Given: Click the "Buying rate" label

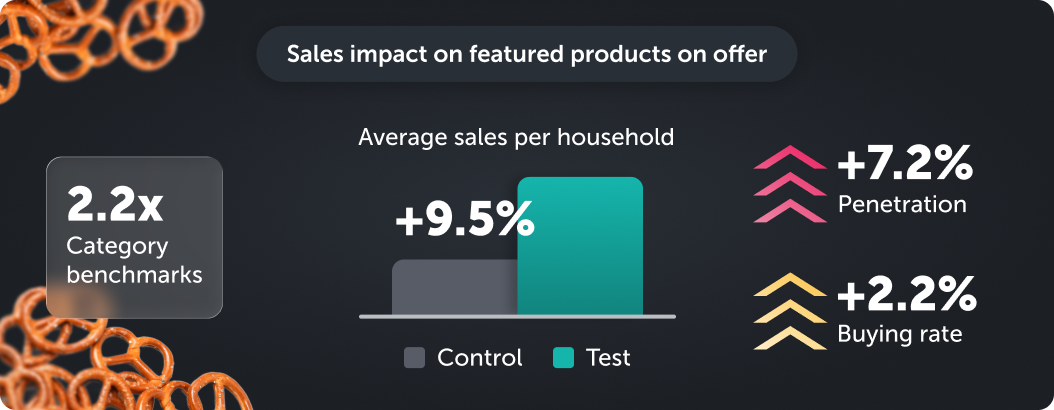Looking at the screenshot, I should [900, 334].
